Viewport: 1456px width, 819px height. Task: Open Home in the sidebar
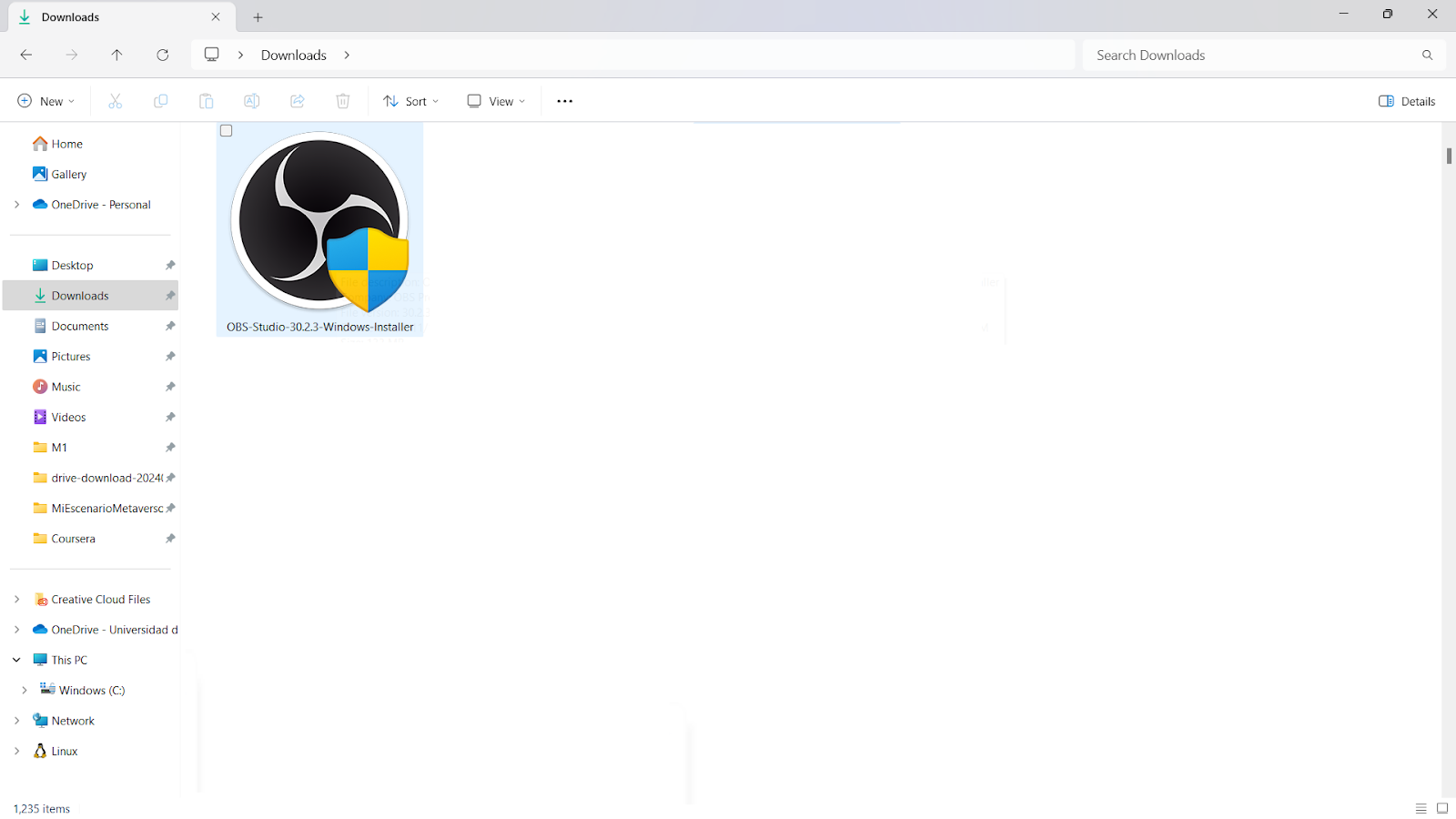(x=67, y=144)
